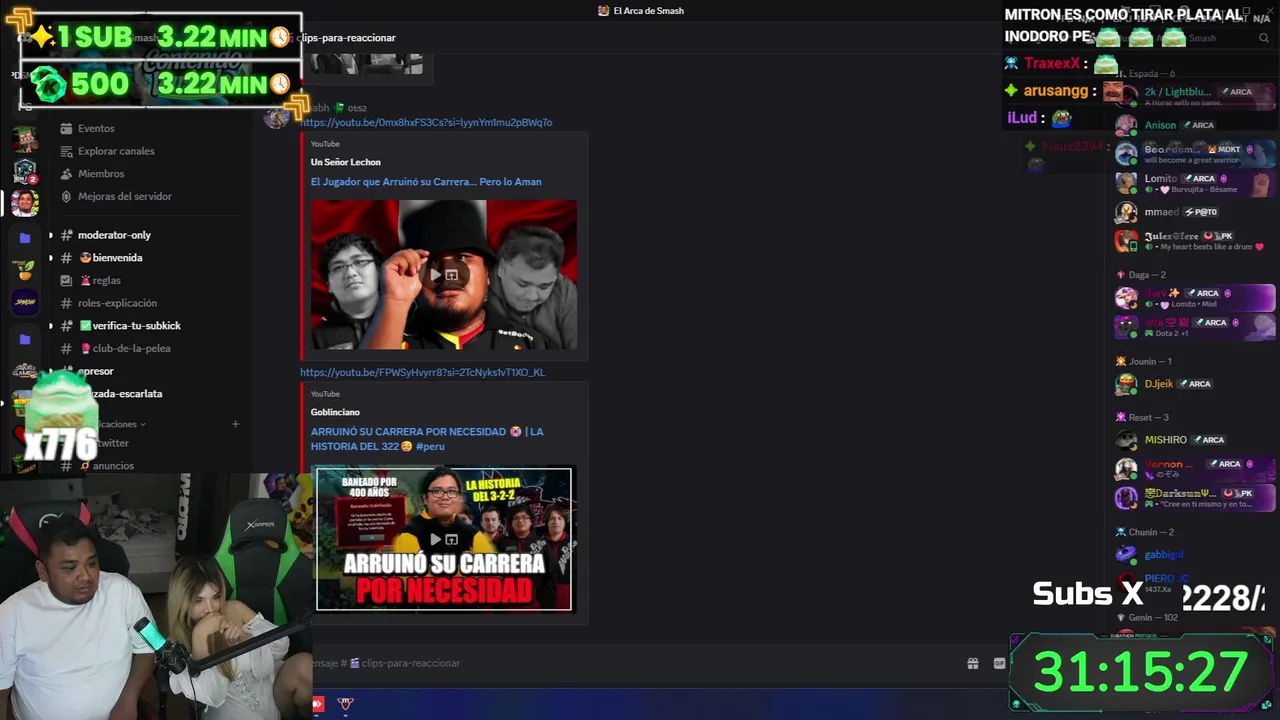
Task: Select the active Smash face server icon
Action: (25, 203)
